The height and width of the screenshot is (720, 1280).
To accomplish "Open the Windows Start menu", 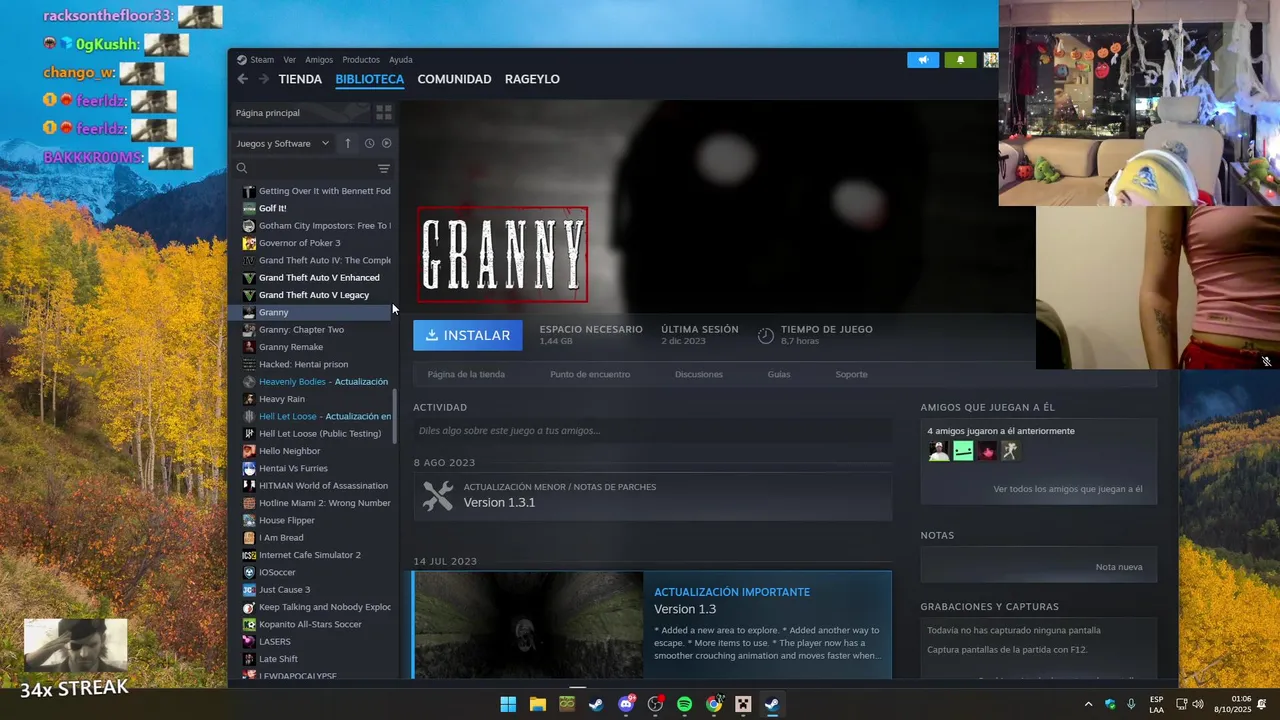I will tap(508, 704).
